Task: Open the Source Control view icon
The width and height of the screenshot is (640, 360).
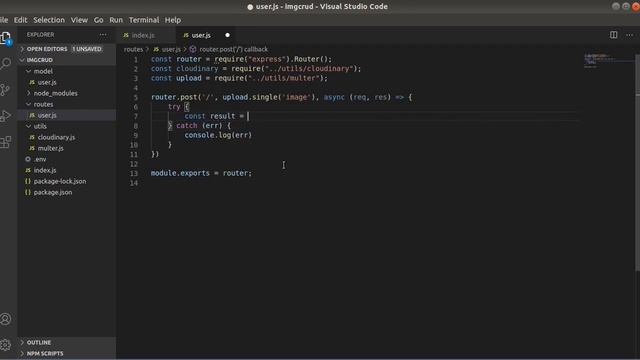Action: click(5, 90)
